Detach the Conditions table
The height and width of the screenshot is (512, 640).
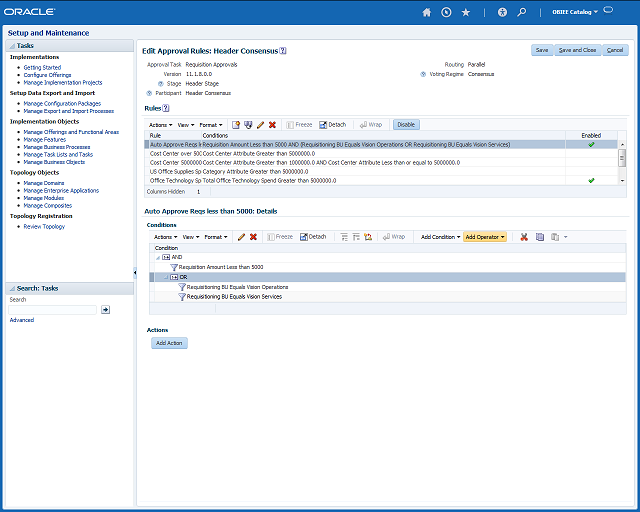pos(313,237)
